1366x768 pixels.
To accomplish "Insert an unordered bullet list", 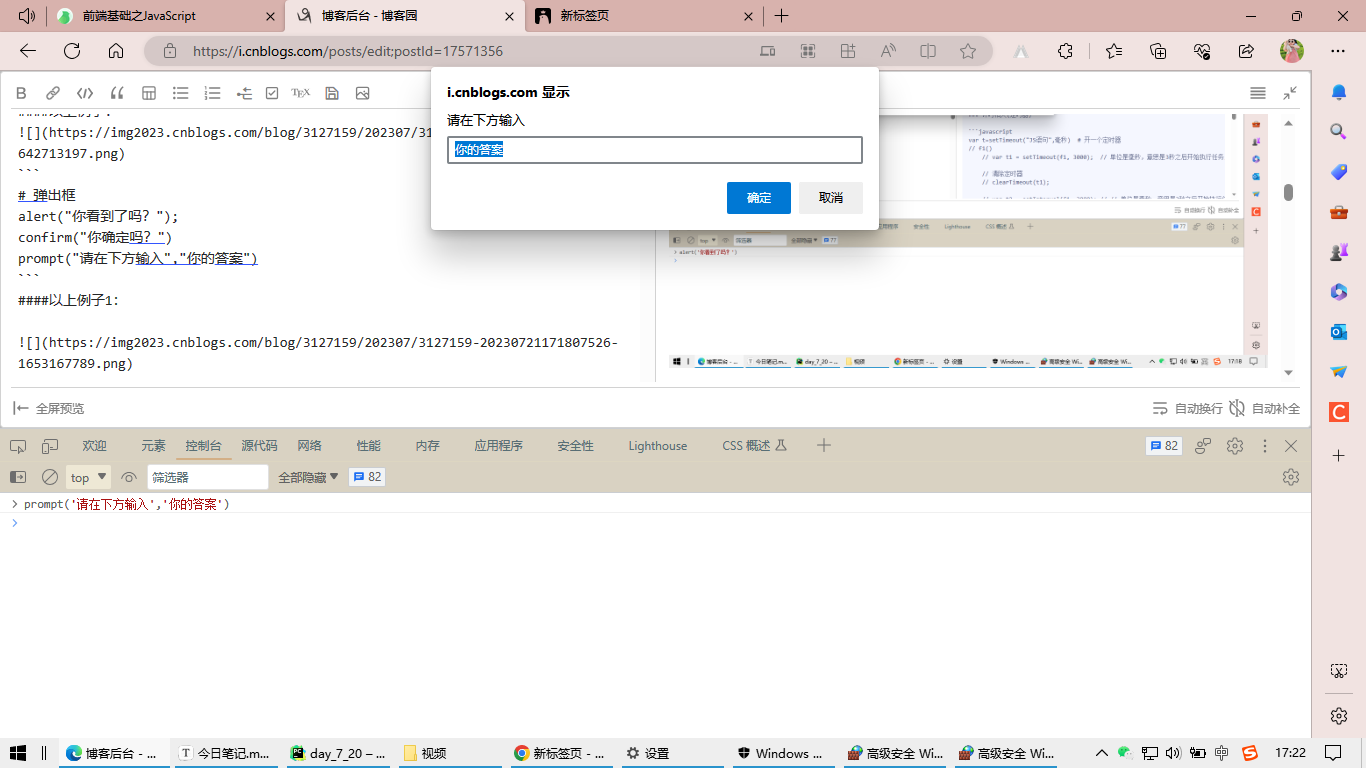I will (181, 93).
